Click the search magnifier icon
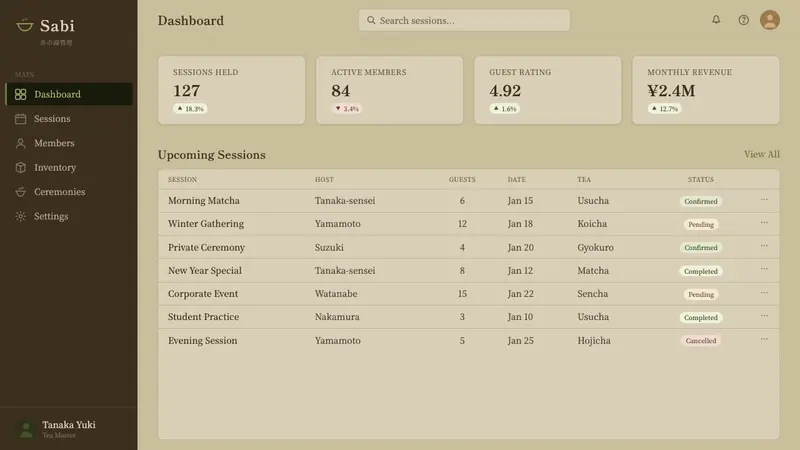 coord(371,20)
